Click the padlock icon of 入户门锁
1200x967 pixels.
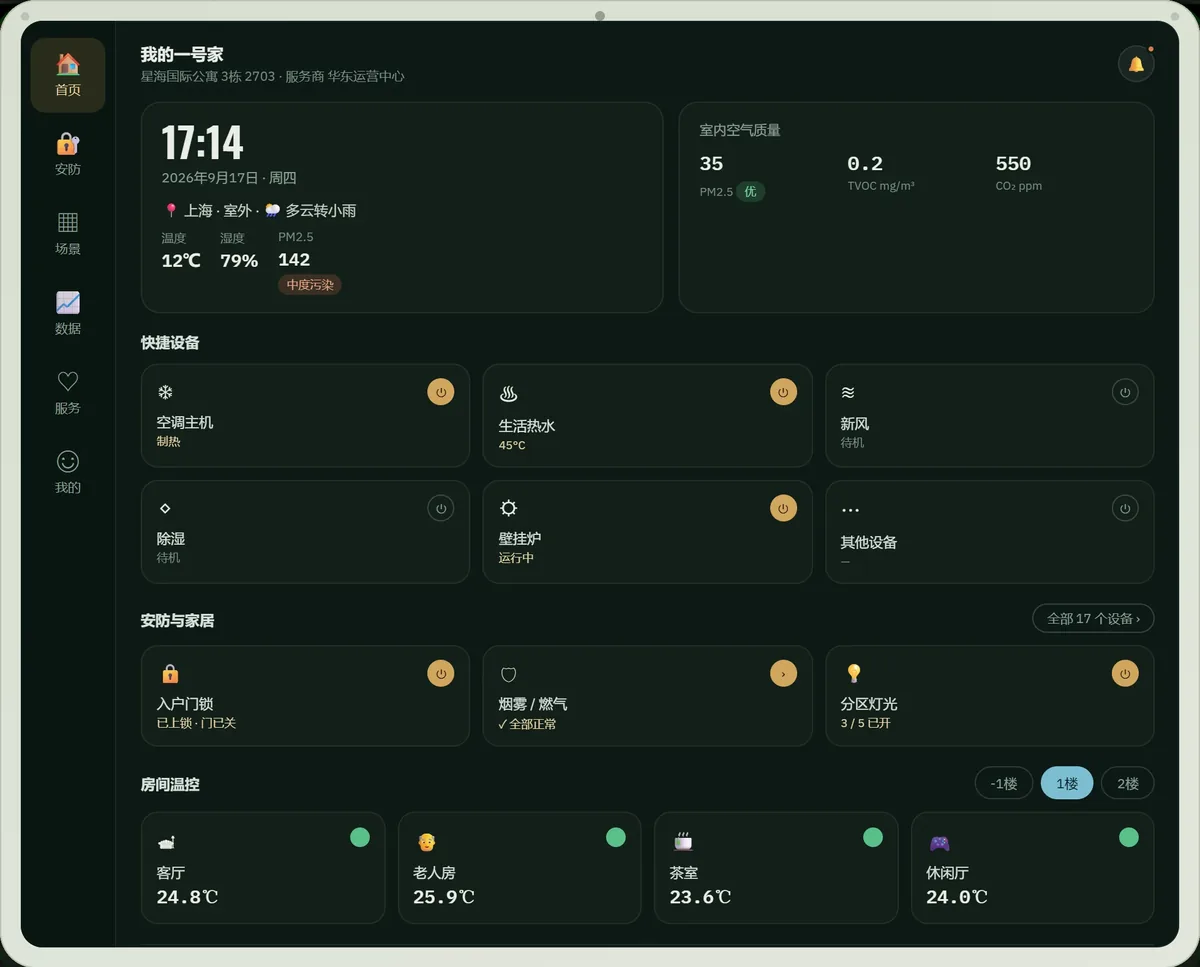coord(170,674)
